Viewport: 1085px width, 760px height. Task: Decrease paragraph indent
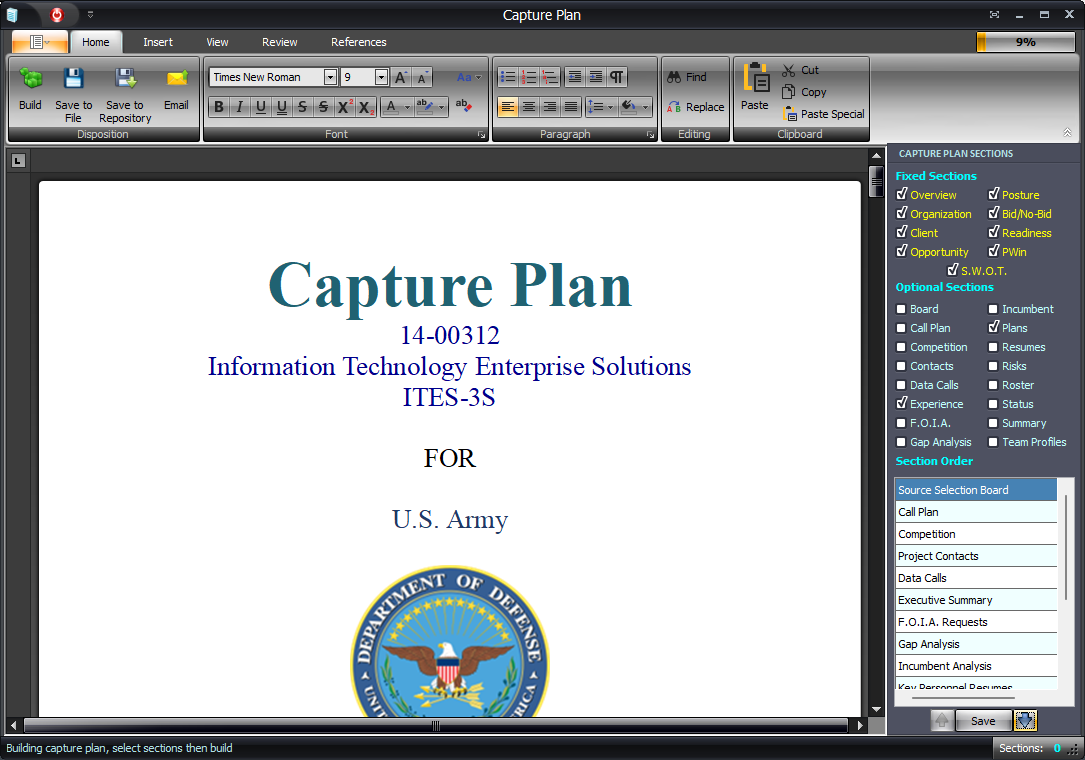(x=574, y=77)
